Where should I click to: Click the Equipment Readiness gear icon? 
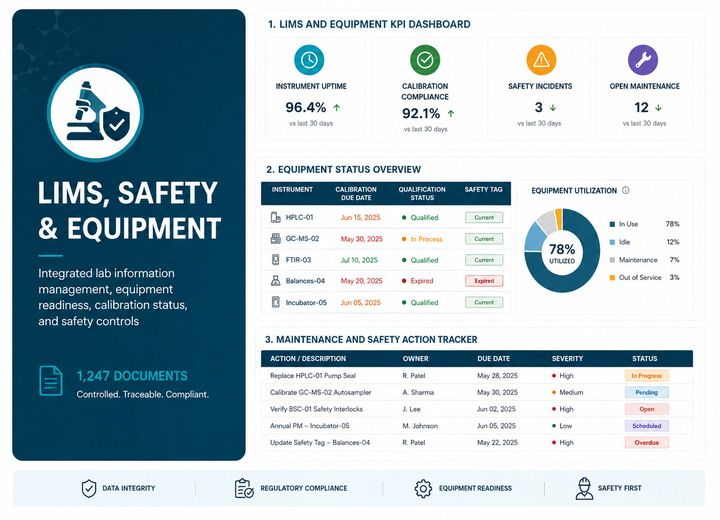tap(423, 489)
